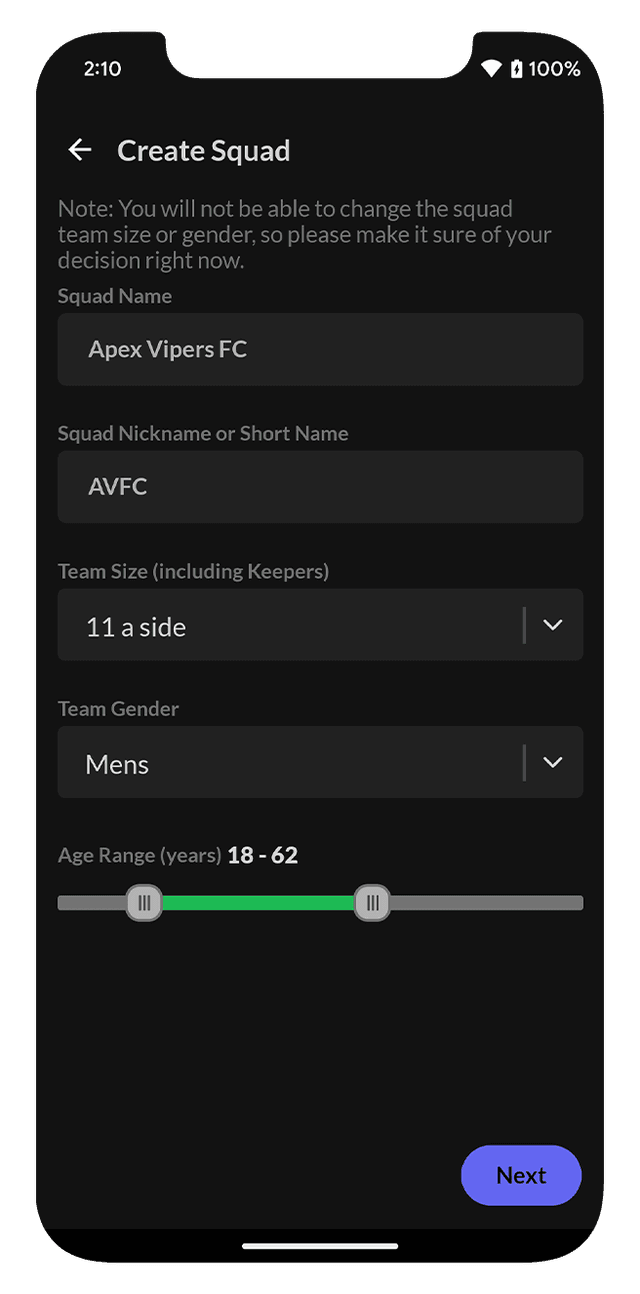Tap the home indicator bar
Image resolution: width=640 pixels, height=1294 pixels.
coord(320,1246)
